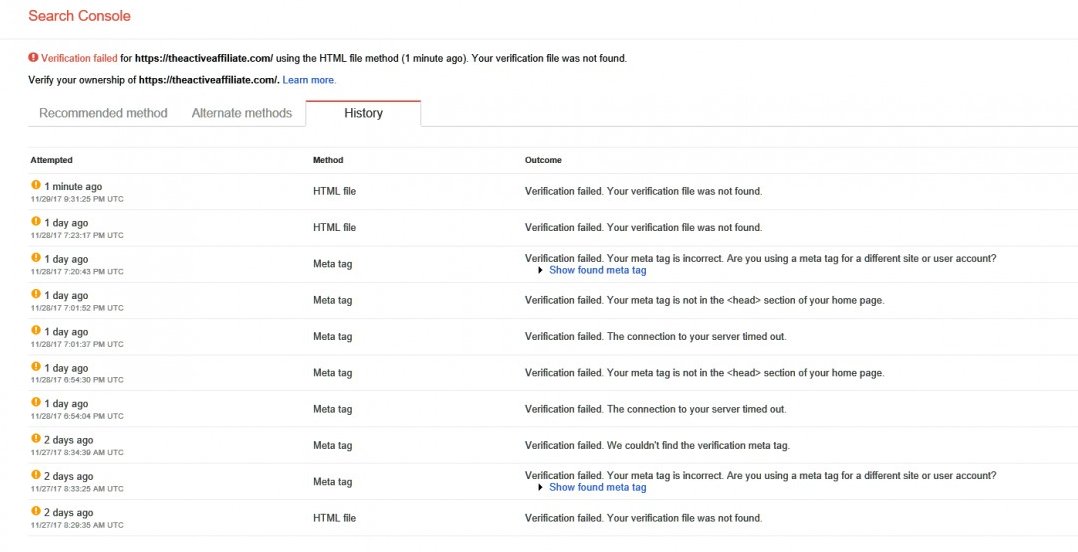Click warning icon for 11/27/17 8:33:25 AM attempt

[x=36, y=475]
